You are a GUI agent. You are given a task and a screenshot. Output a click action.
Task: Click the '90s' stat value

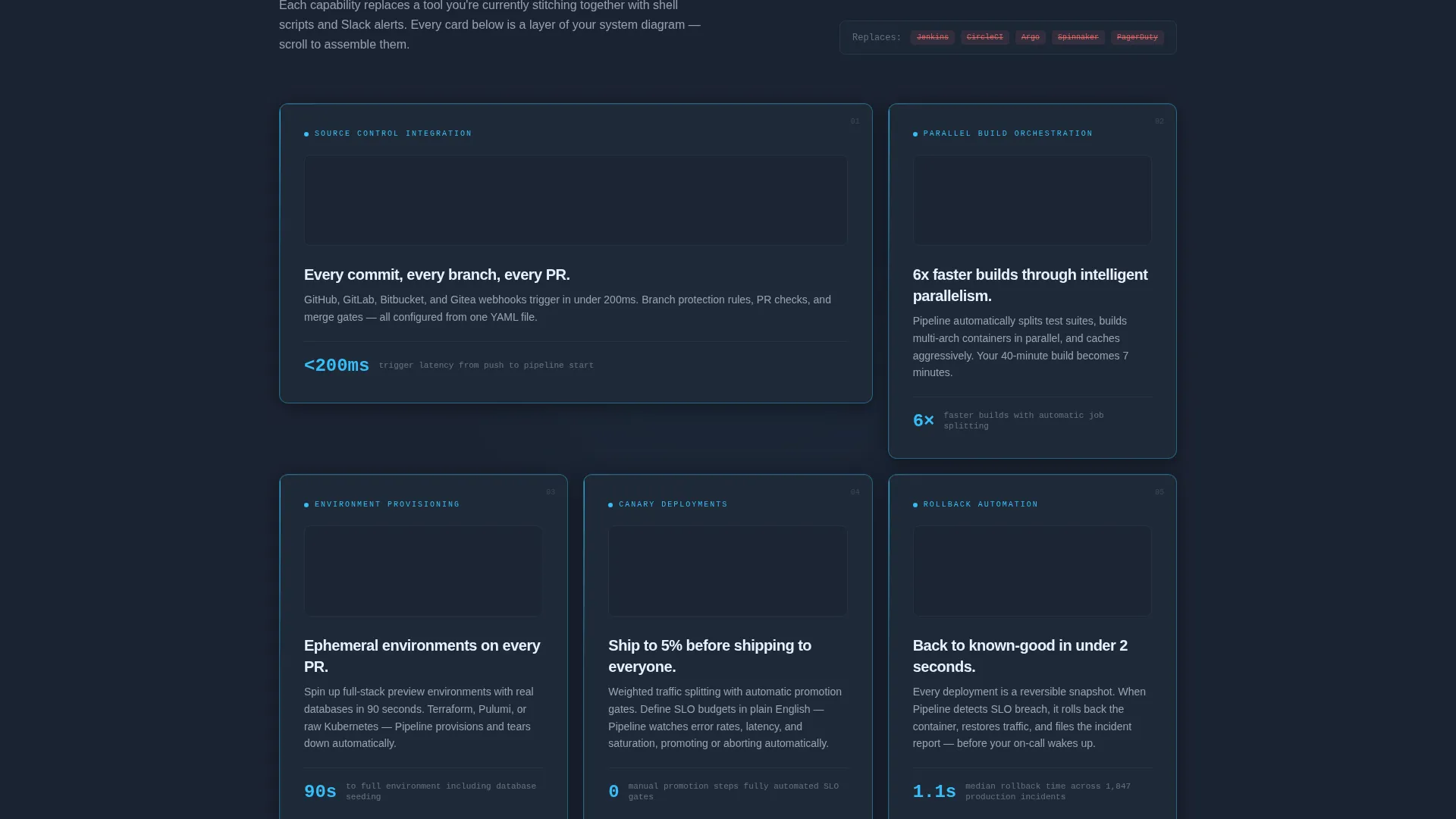pos(320,792)
